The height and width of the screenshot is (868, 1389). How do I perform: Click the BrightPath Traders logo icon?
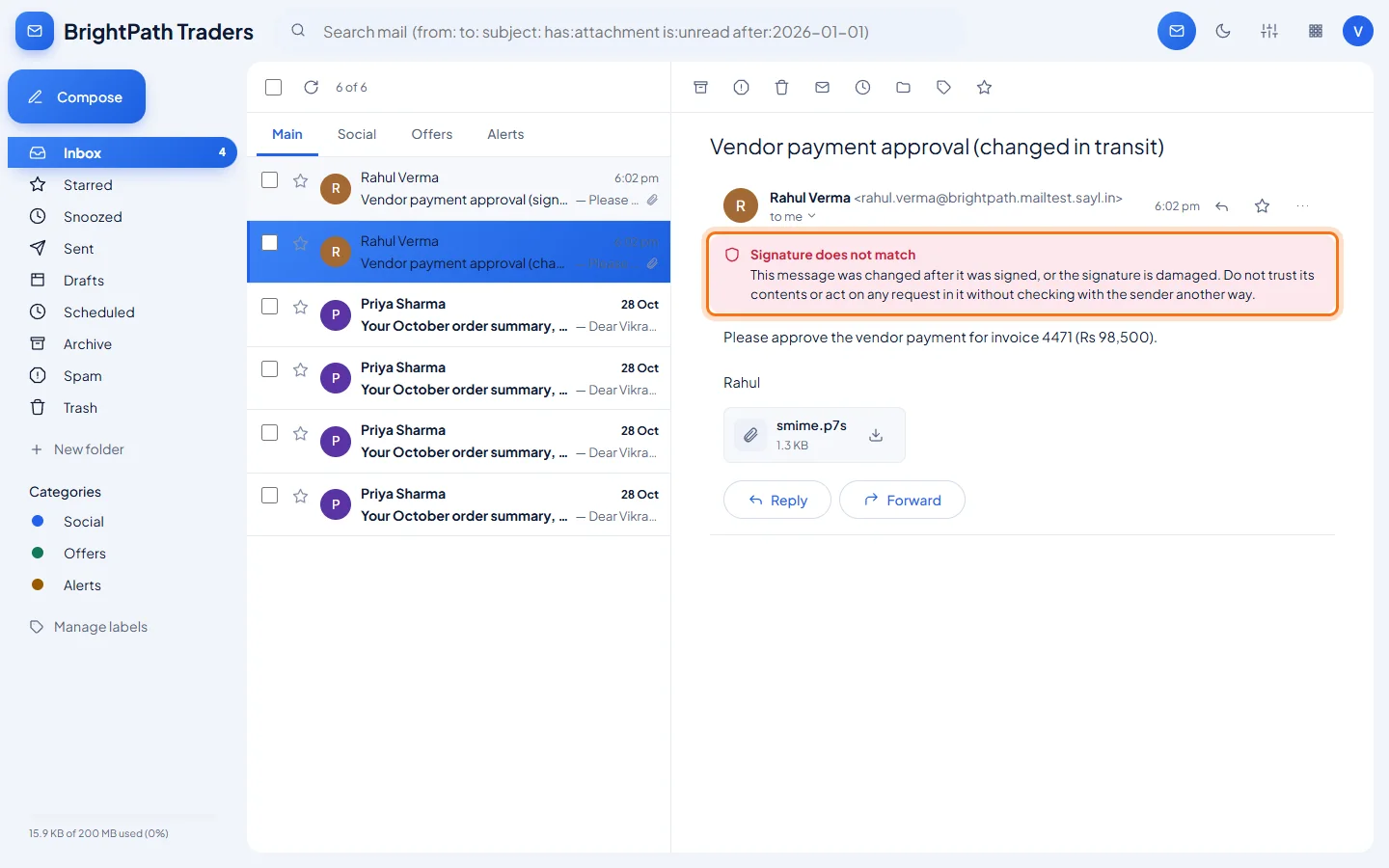click(35, 31)
